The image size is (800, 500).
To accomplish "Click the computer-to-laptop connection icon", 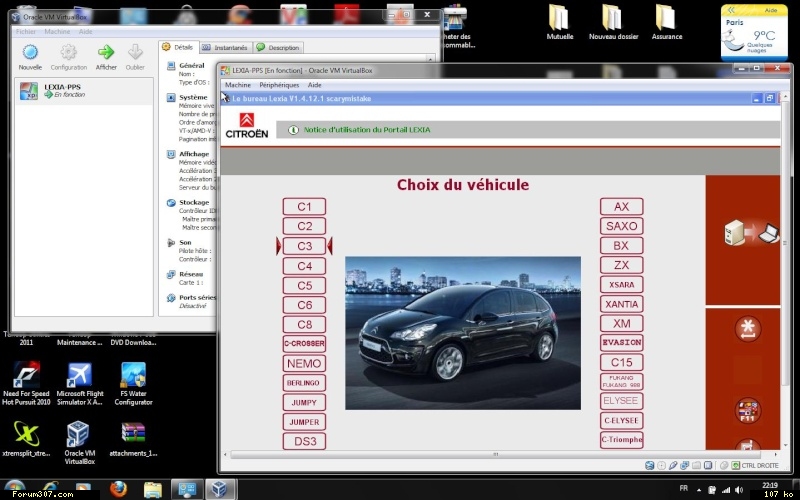I will pos(751,233).
